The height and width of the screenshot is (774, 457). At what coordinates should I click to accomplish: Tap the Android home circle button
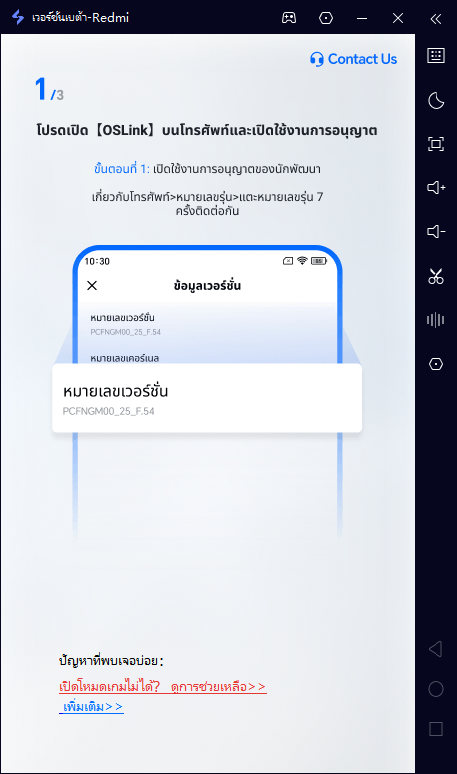[436, 689]
